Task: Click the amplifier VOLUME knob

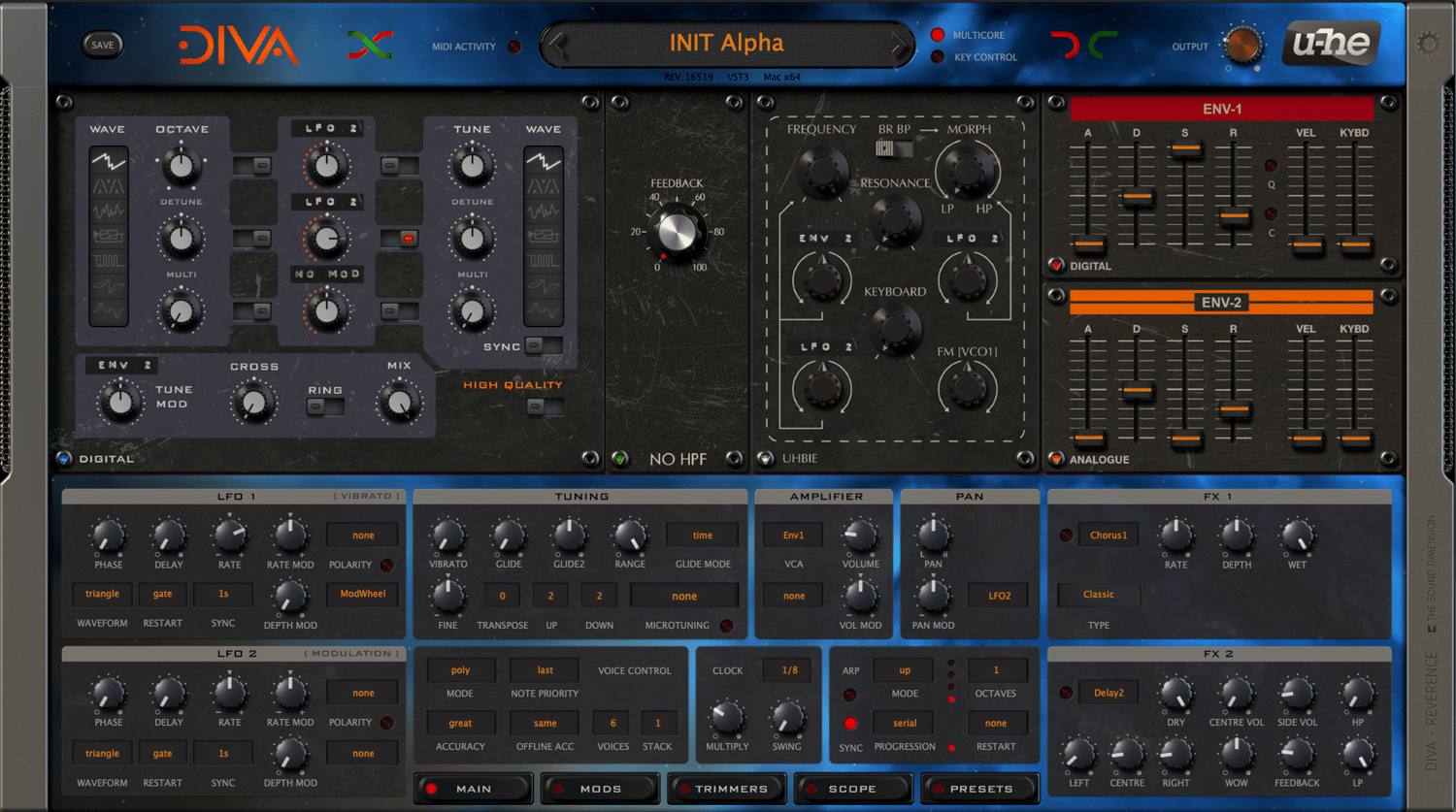Action: (x=860, y=536)
